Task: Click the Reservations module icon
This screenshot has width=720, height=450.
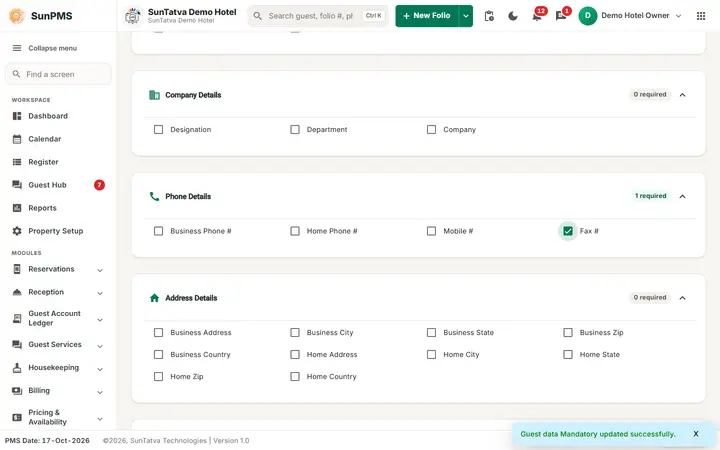Action: (17, 269)
